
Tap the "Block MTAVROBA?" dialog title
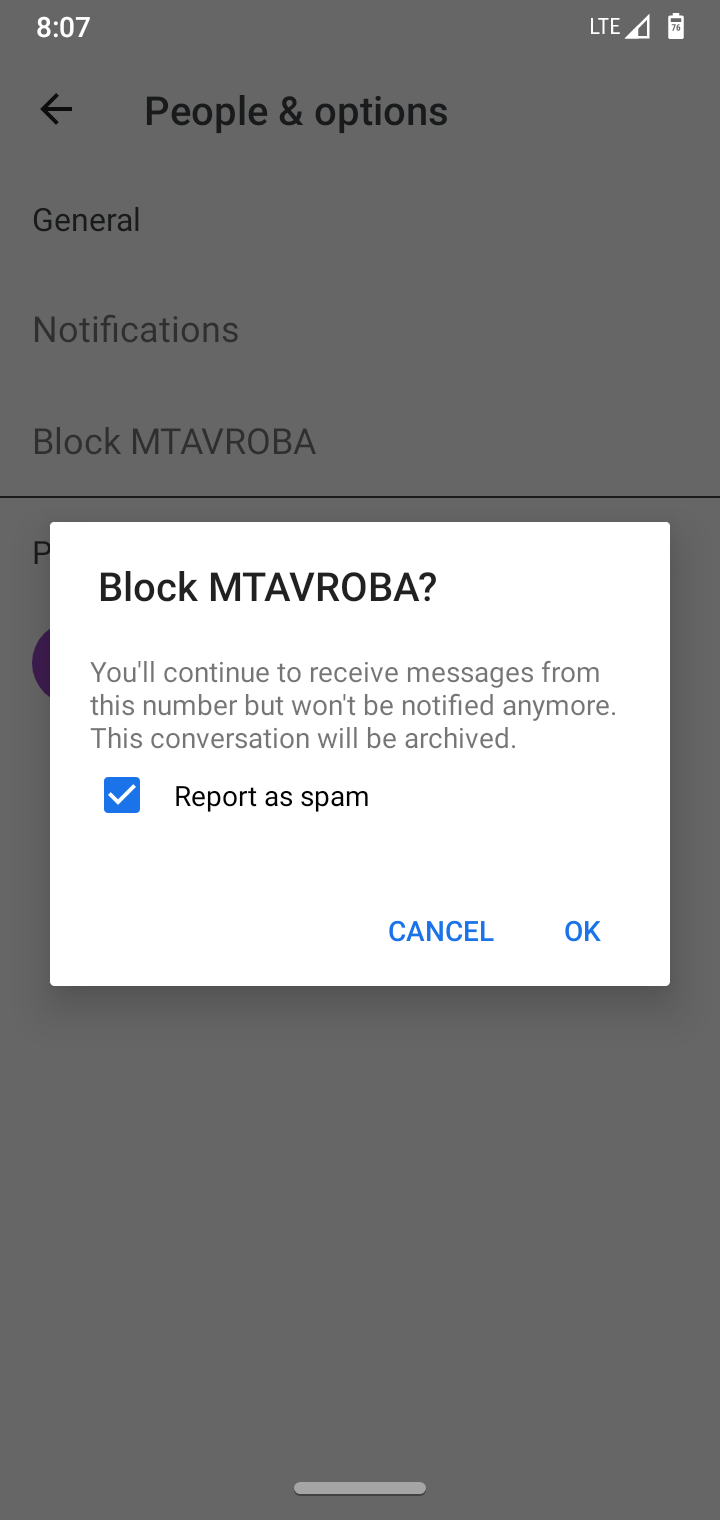click(x=268, y=587)
